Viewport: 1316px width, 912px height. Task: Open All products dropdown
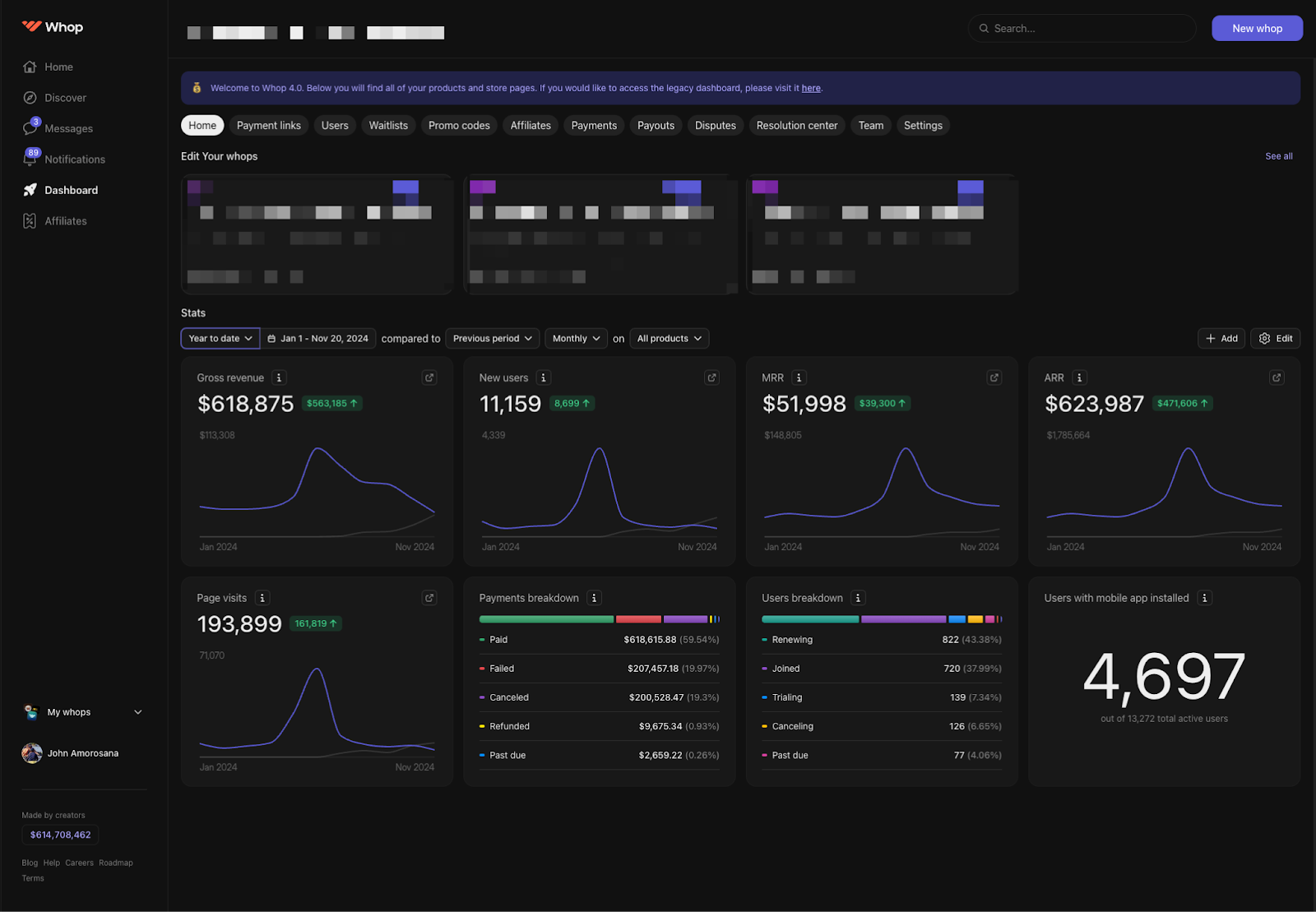click(x=670, y=338)
